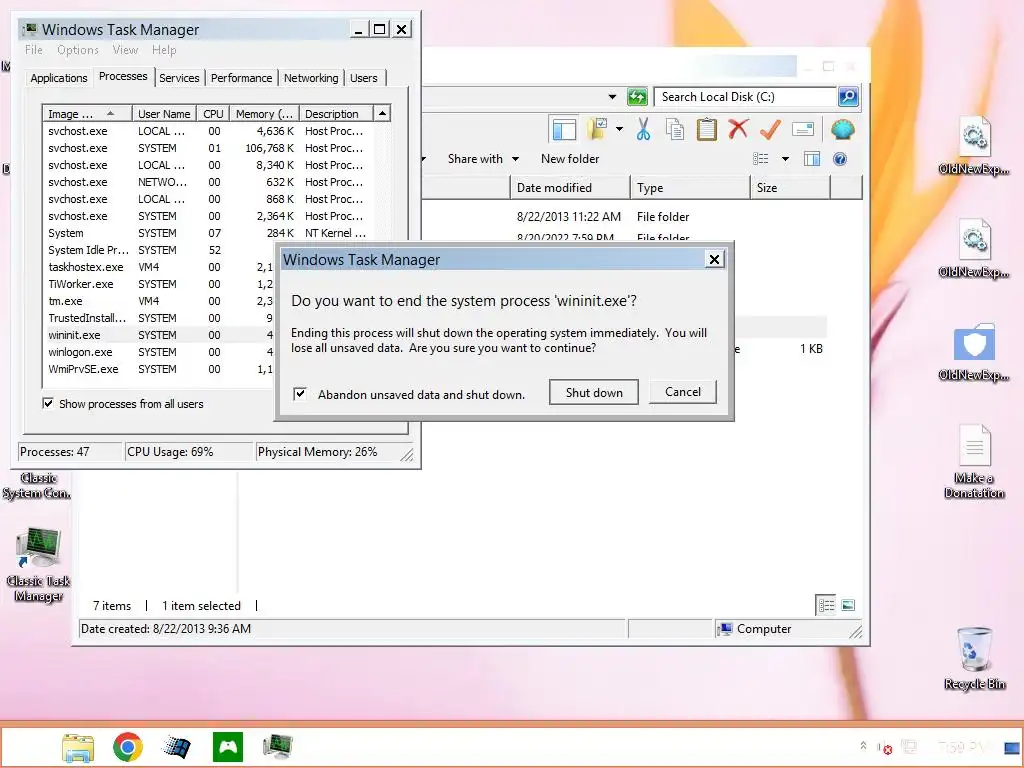Screen dimensions: 1024x768
Task: Open File Explorer from the taskbar
Action: (78, 746)
